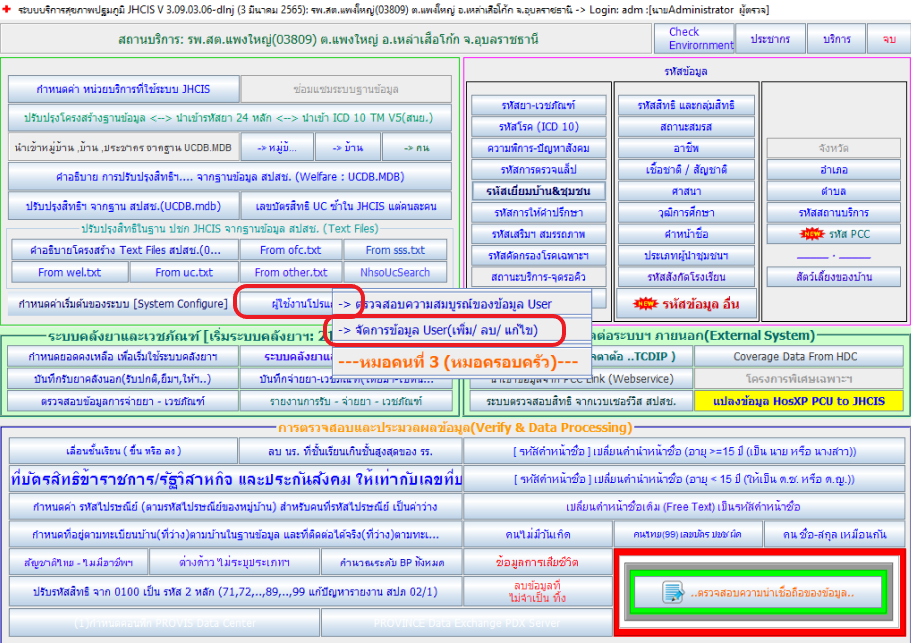
Task: Open the Check Environment button
Action: pos(700,39)
